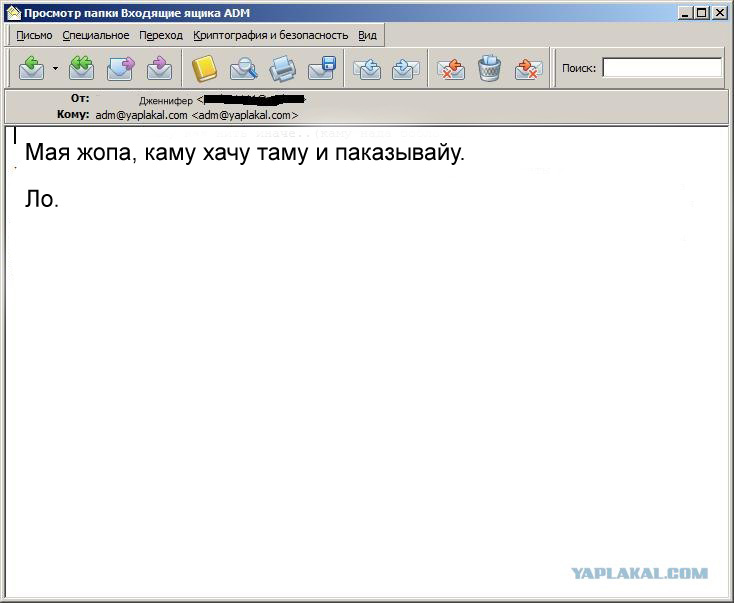Redirect the message with the purple-arrow closed envelope
Viewport: 734px width, 603px height.
[160, 68]
